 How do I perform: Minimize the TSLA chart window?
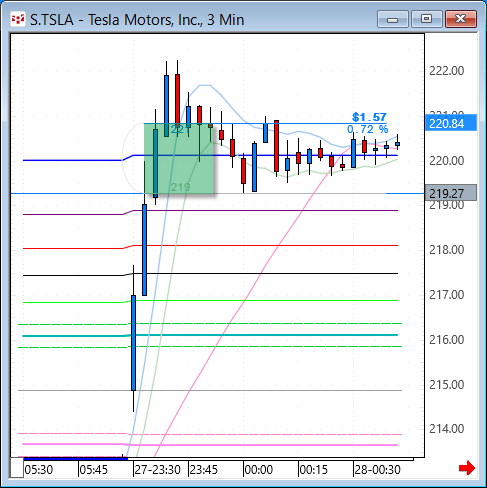pyautogui.click(x=393, y=19)
